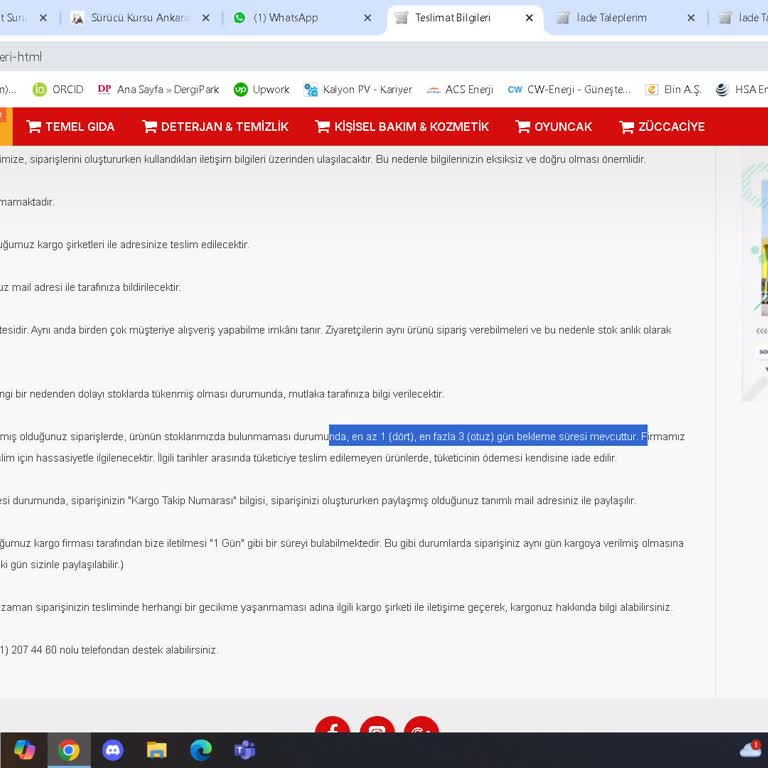Switch to the Sürücü Kursu Ankara tab
Image resolution: width=768 pixels, height=768 pixels.
pyautogui.click(x=140, y=18)
